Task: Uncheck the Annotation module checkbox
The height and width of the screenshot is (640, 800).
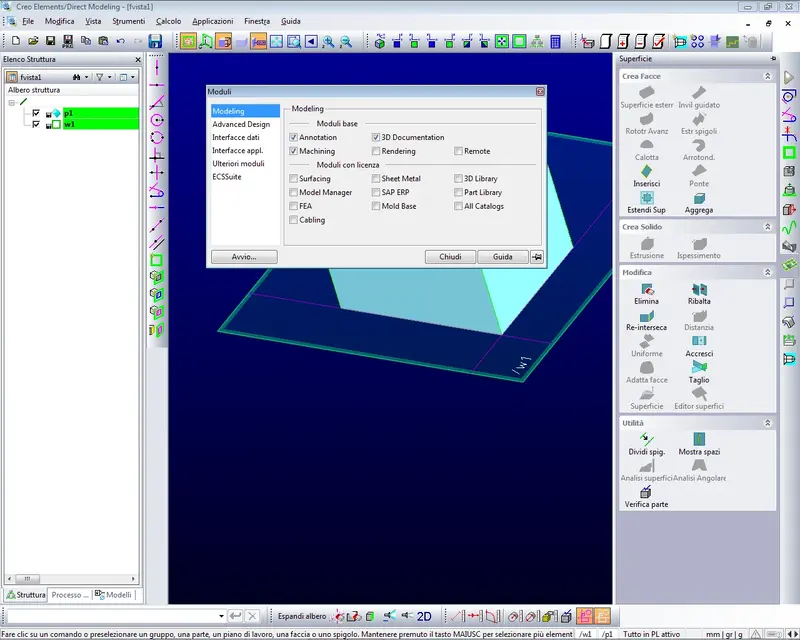Action: coord(293,137)
